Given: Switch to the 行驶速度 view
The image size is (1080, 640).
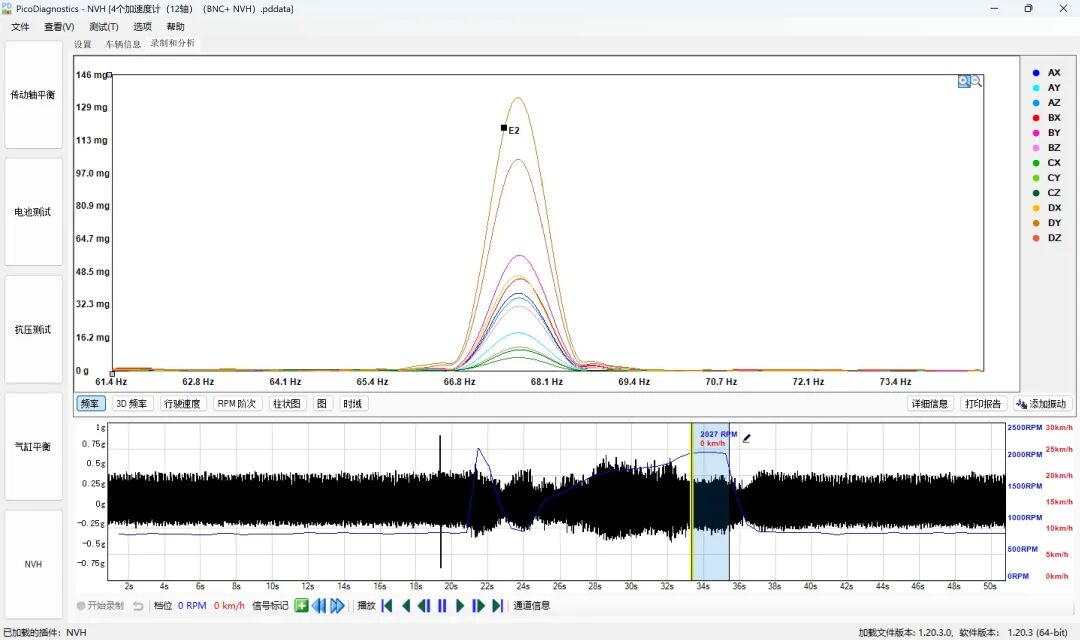Looking at the screenshot, I should point(183,404).
